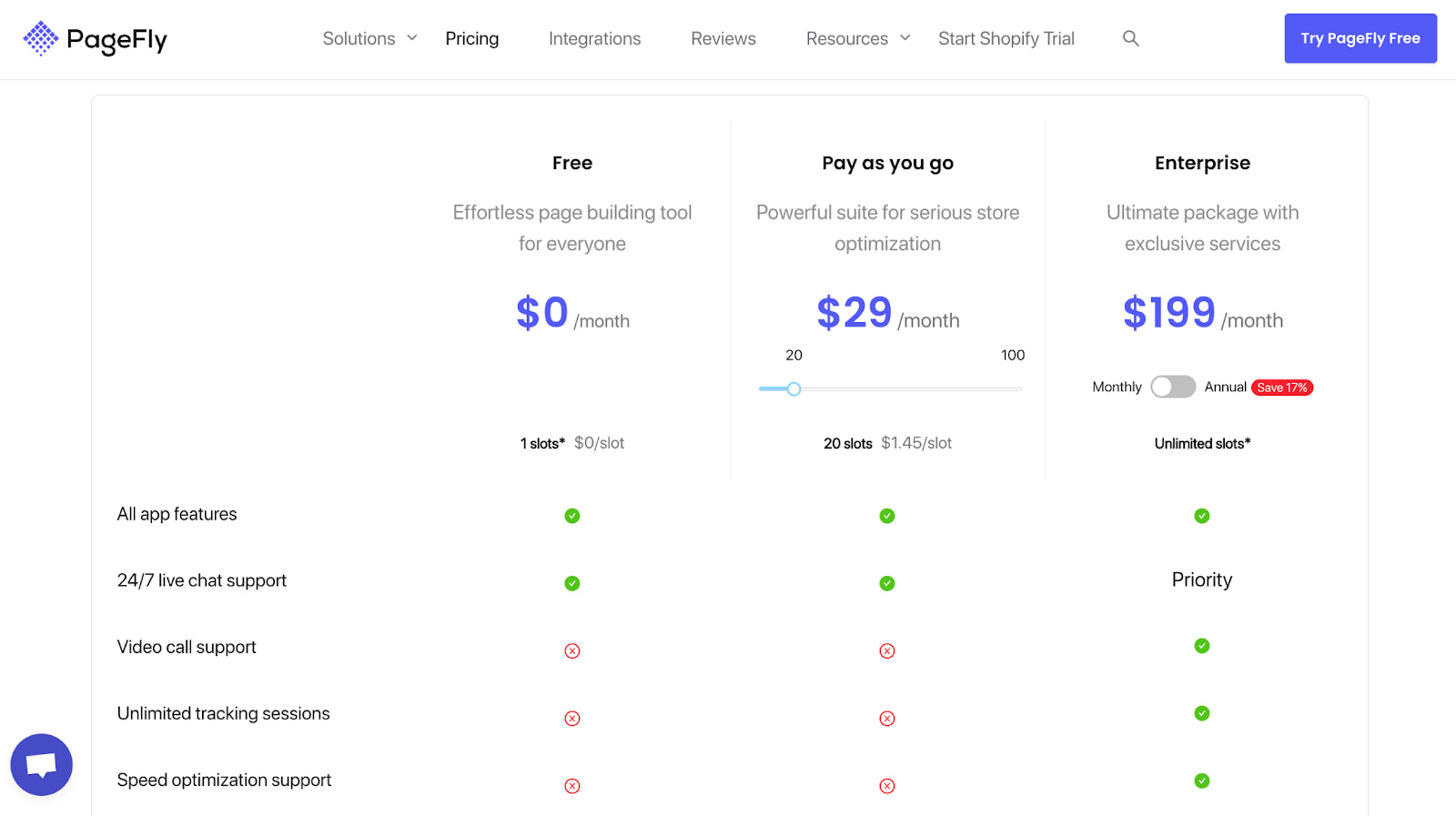The height and width of the screenshot is (816, 1456).
Task: Click the slots slider handle
Action: 794,389
